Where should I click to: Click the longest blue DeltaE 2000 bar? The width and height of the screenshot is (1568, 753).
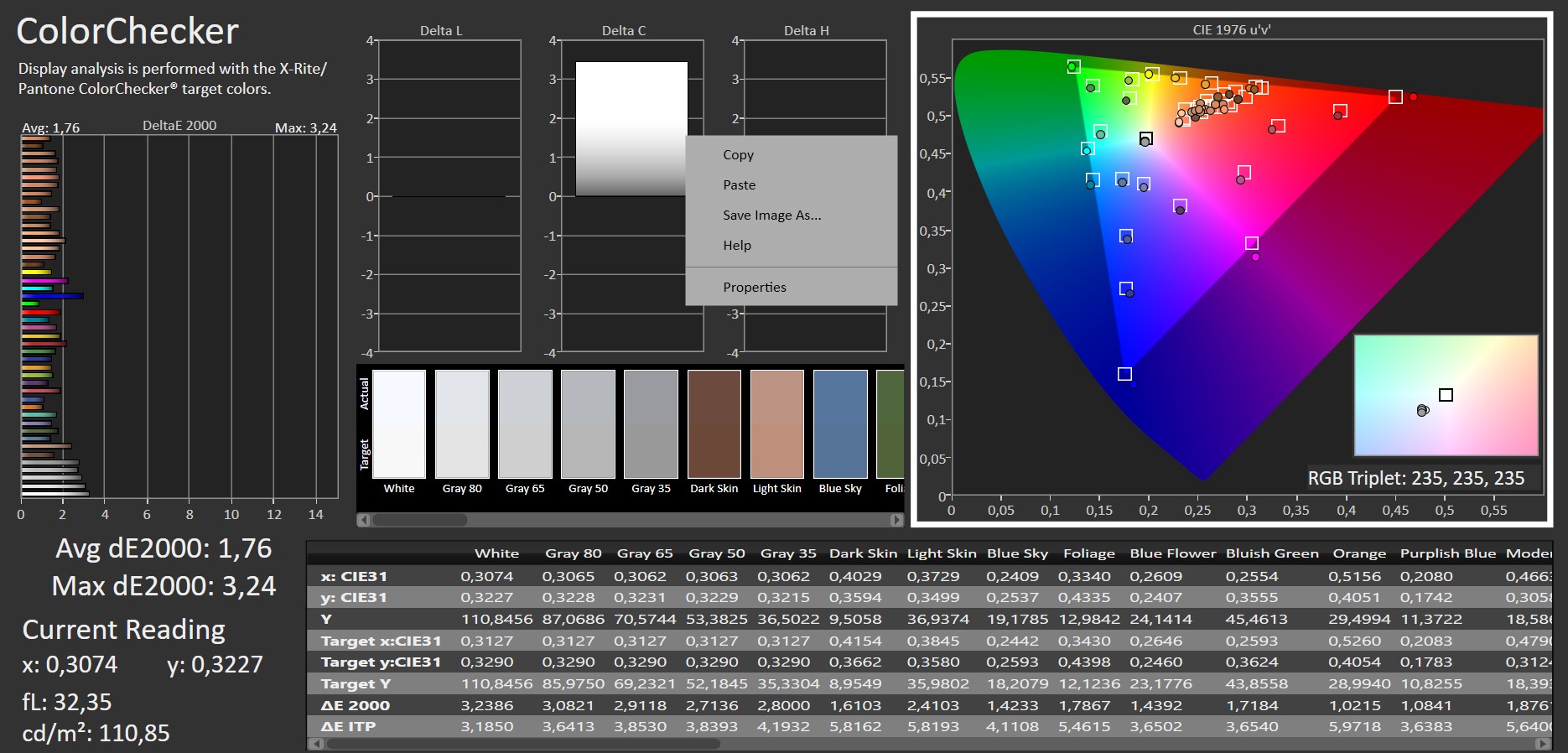click(52, 296)
